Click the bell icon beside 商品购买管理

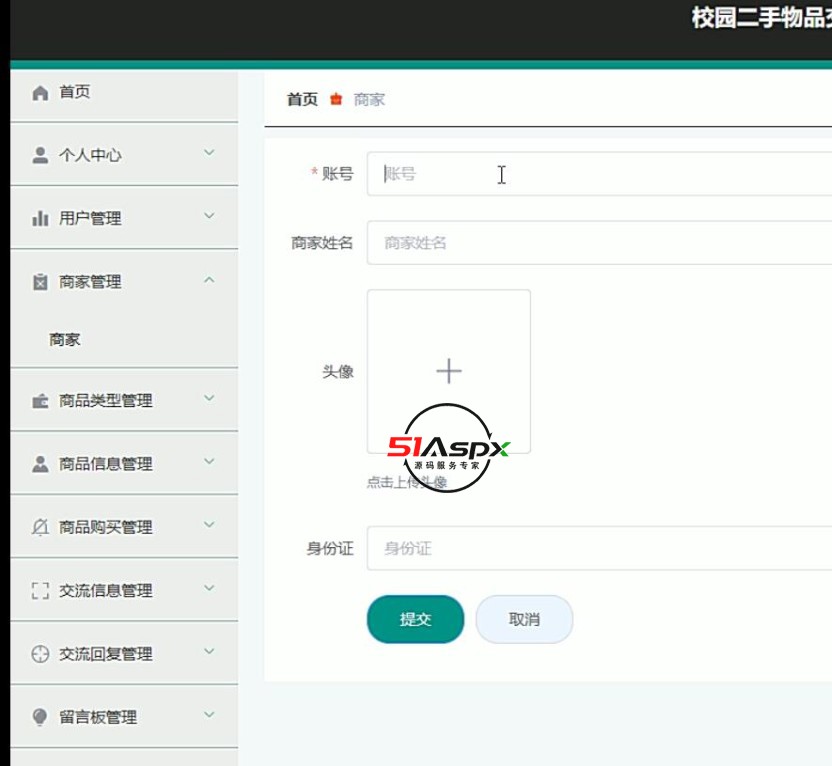(x=40, y=527)
